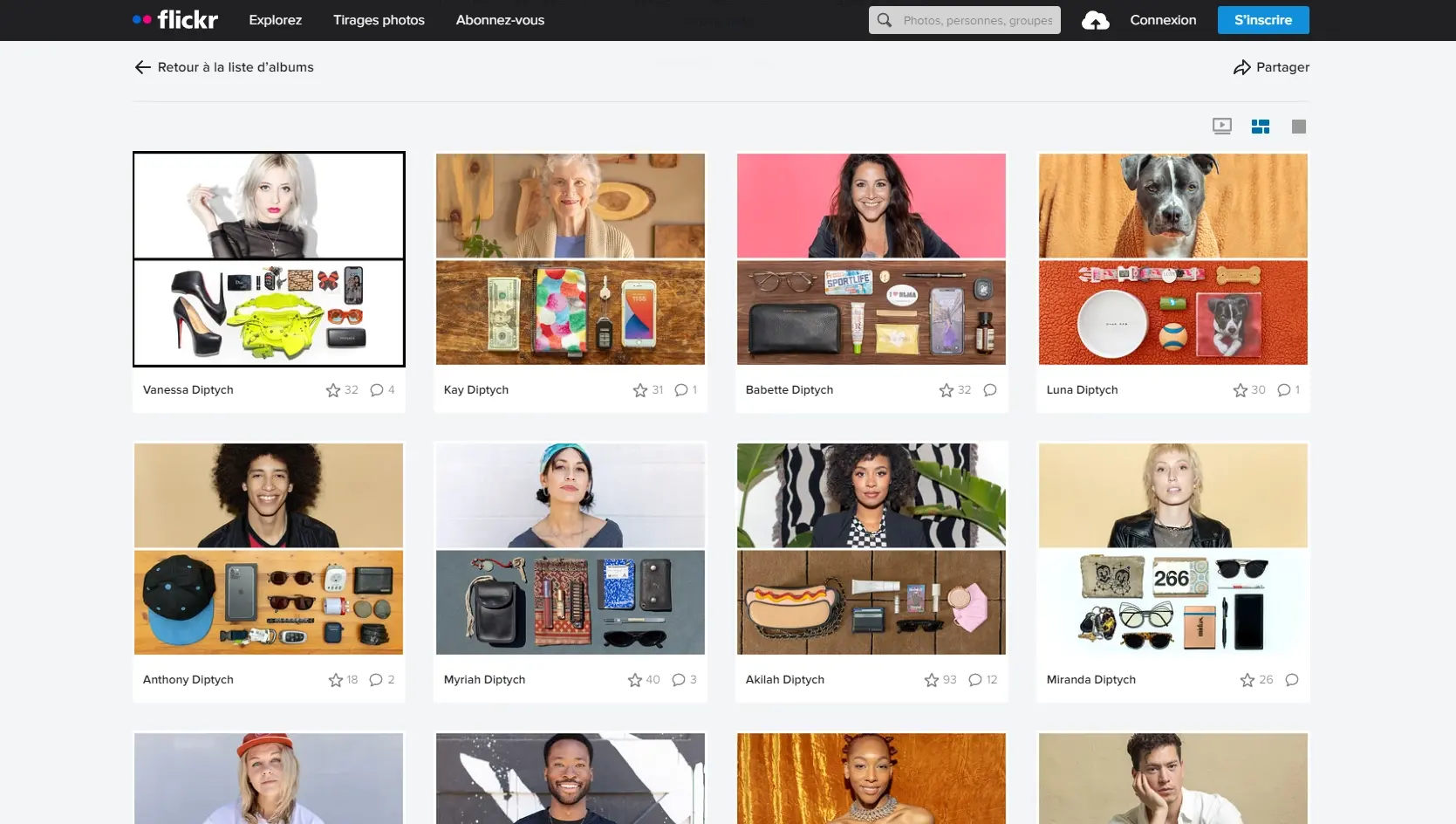Click the back arrow to album list
This screenshot has width=1456, height=824.
pos(143,67)
